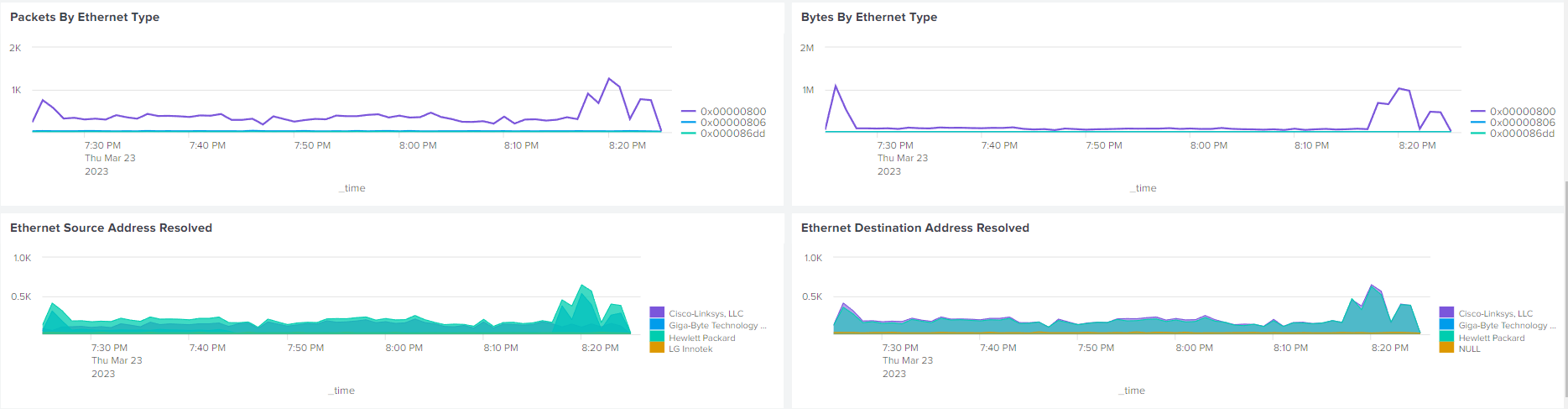This screenshot has width=1568, height=409.
Task: Click _time axis title under Destination Address chart
Action: coord(1132,391)
